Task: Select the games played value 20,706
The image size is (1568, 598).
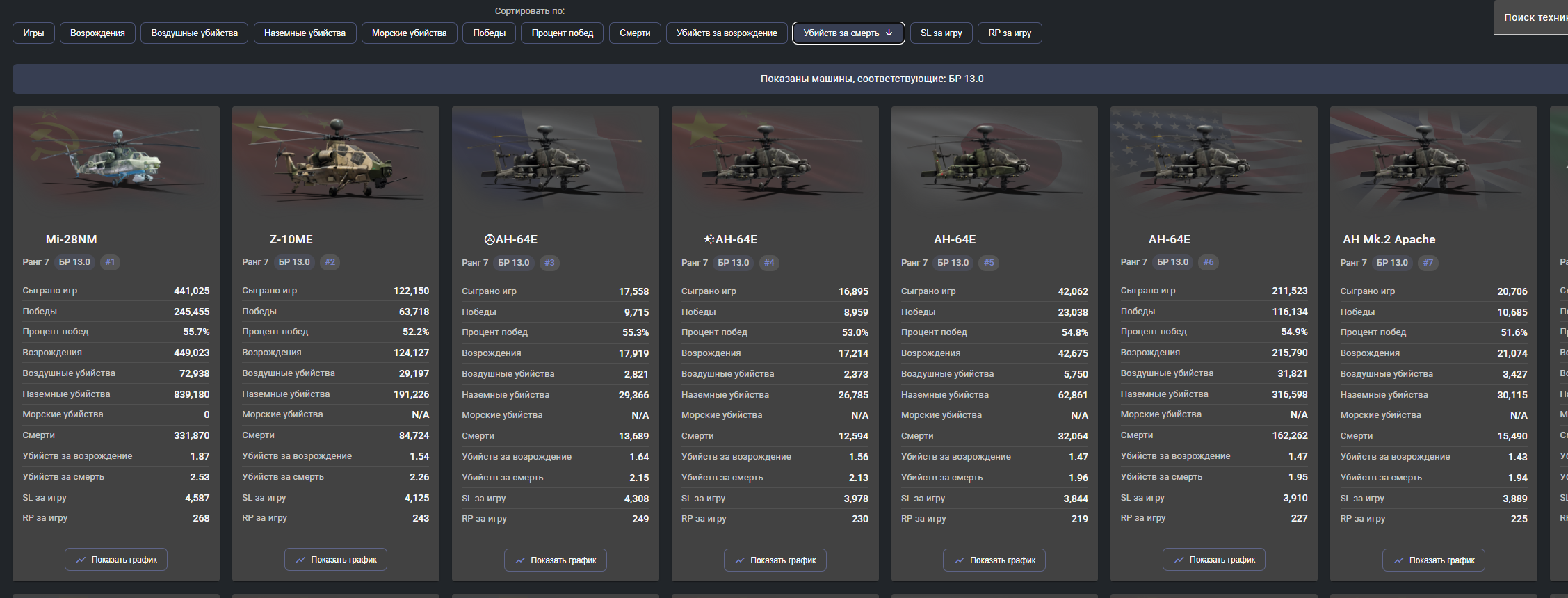Action: click(1512, 291)
